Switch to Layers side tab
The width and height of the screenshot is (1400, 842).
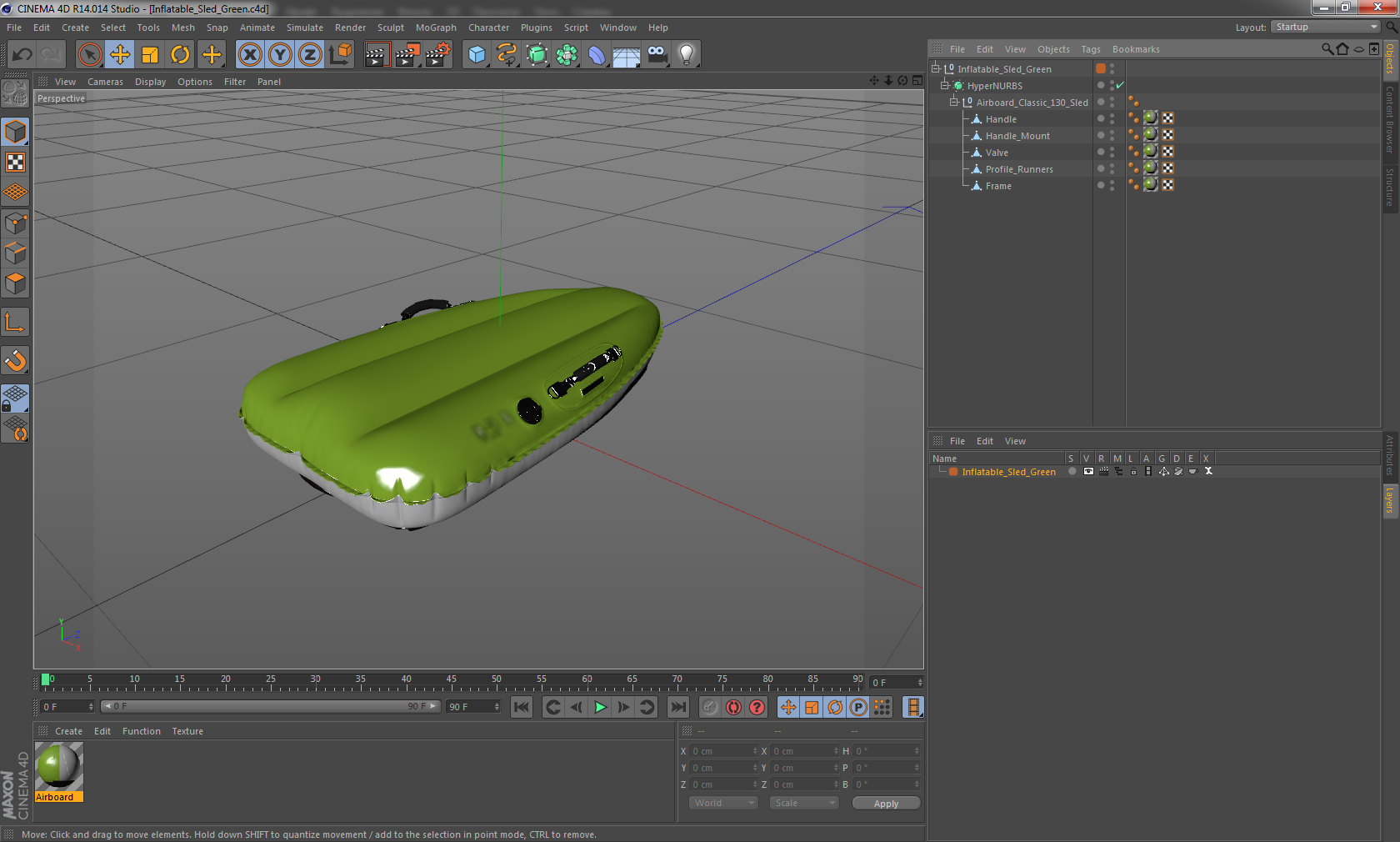coord(1390,501)
